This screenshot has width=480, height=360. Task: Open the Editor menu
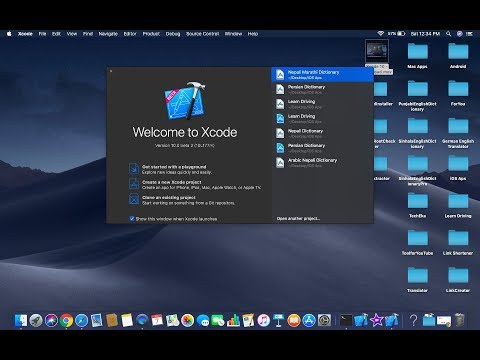click(130, 34)
